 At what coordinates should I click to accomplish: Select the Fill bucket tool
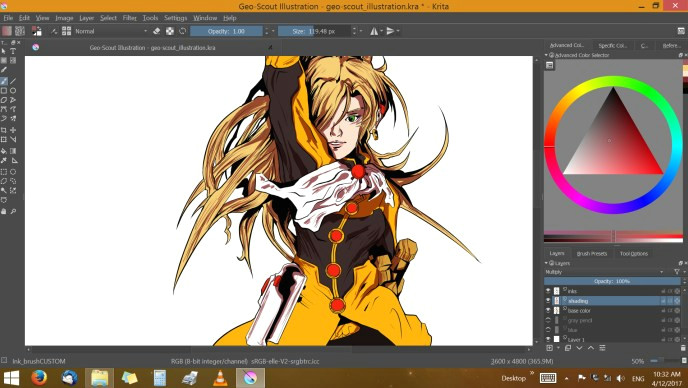[x=4, y=151]
